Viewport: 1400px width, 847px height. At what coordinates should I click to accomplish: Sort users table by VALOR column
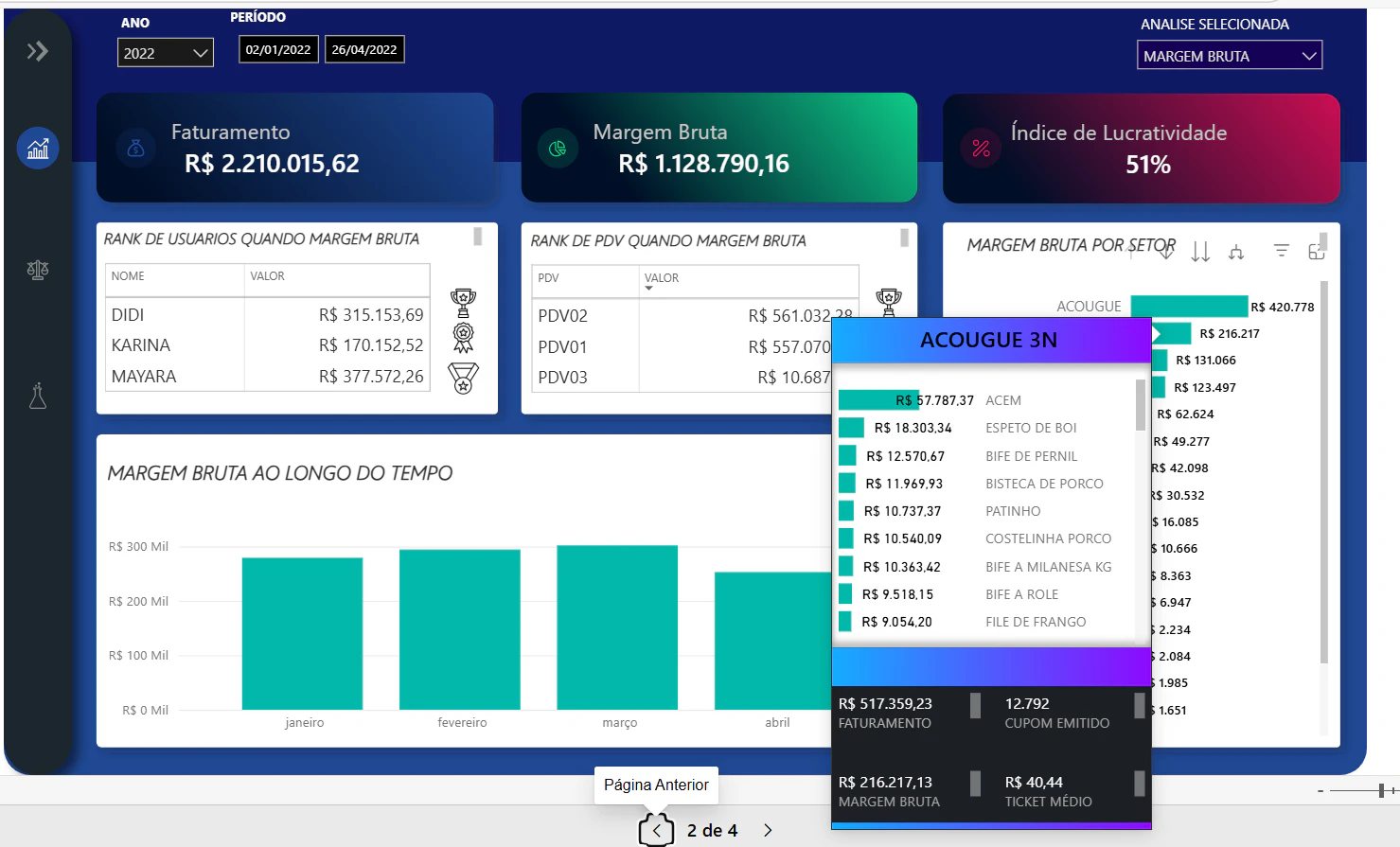(267, 276)
